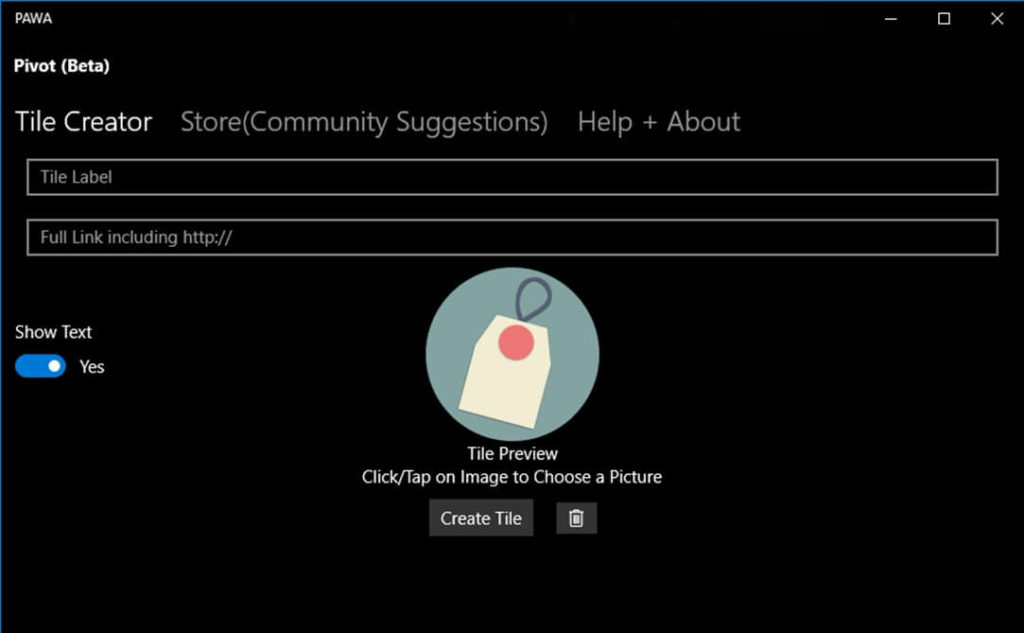Click the blue string loop of the tag
The height and width of the screenshot is (633, 1024).
tap(534, 299)
